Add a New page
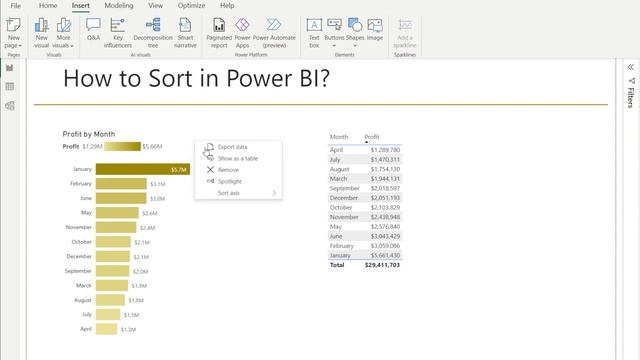640x360 pixels. [13, 33]
